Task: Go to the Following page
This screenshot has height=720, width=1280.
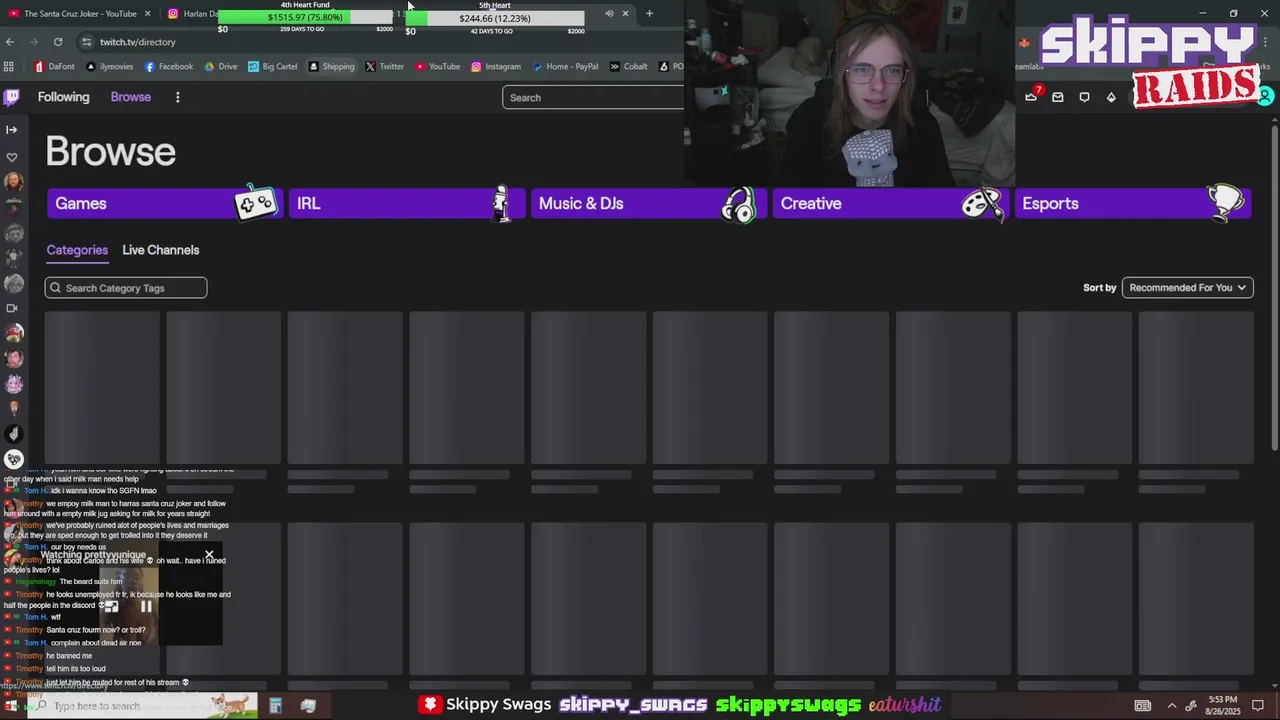Action: click(x=63, y=97)
